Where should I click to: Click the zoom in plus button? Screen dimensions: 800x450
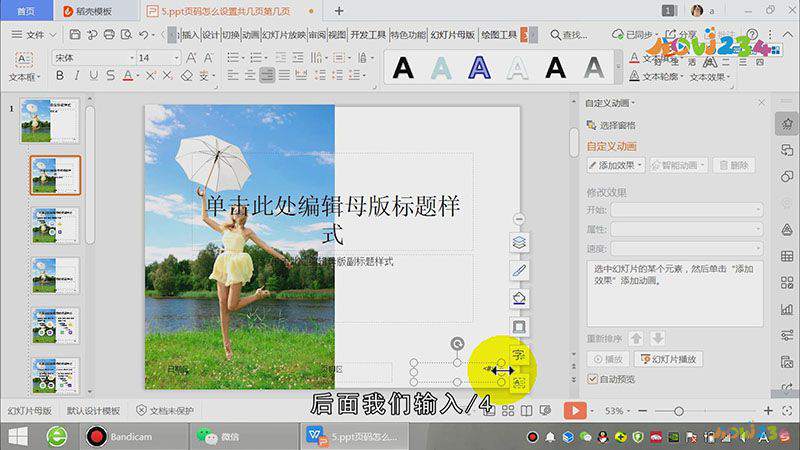pos(768,410)
